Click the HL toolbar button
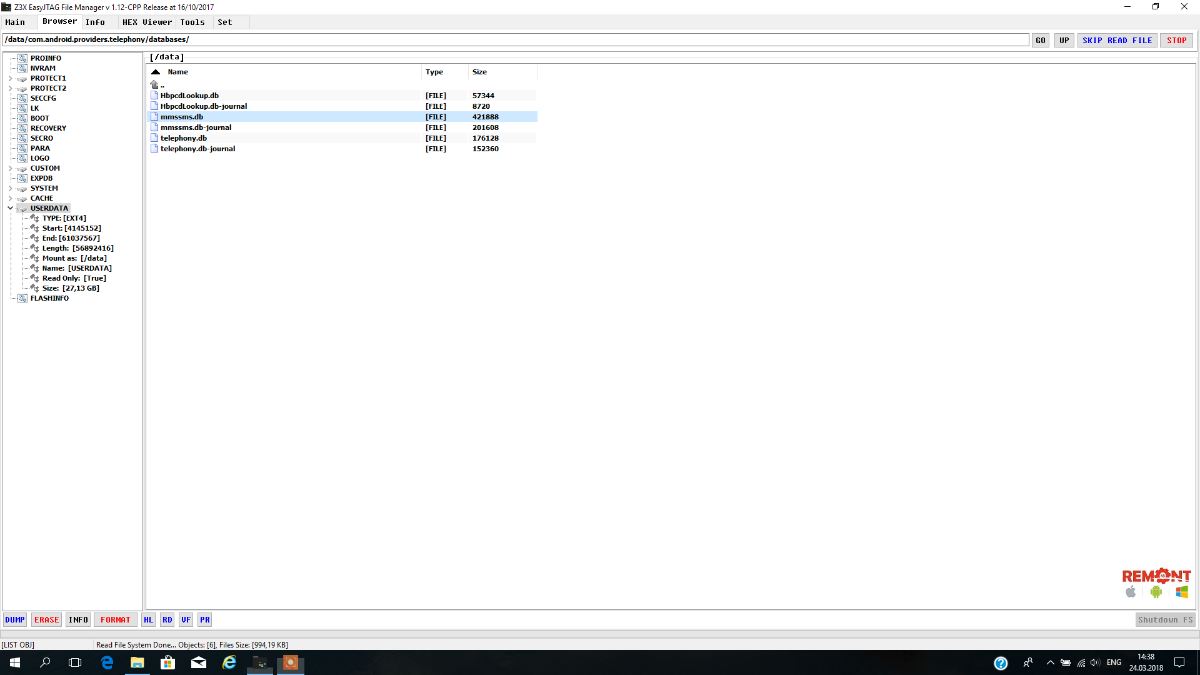The image size is (1200, 675). click(x=148, y=620)
